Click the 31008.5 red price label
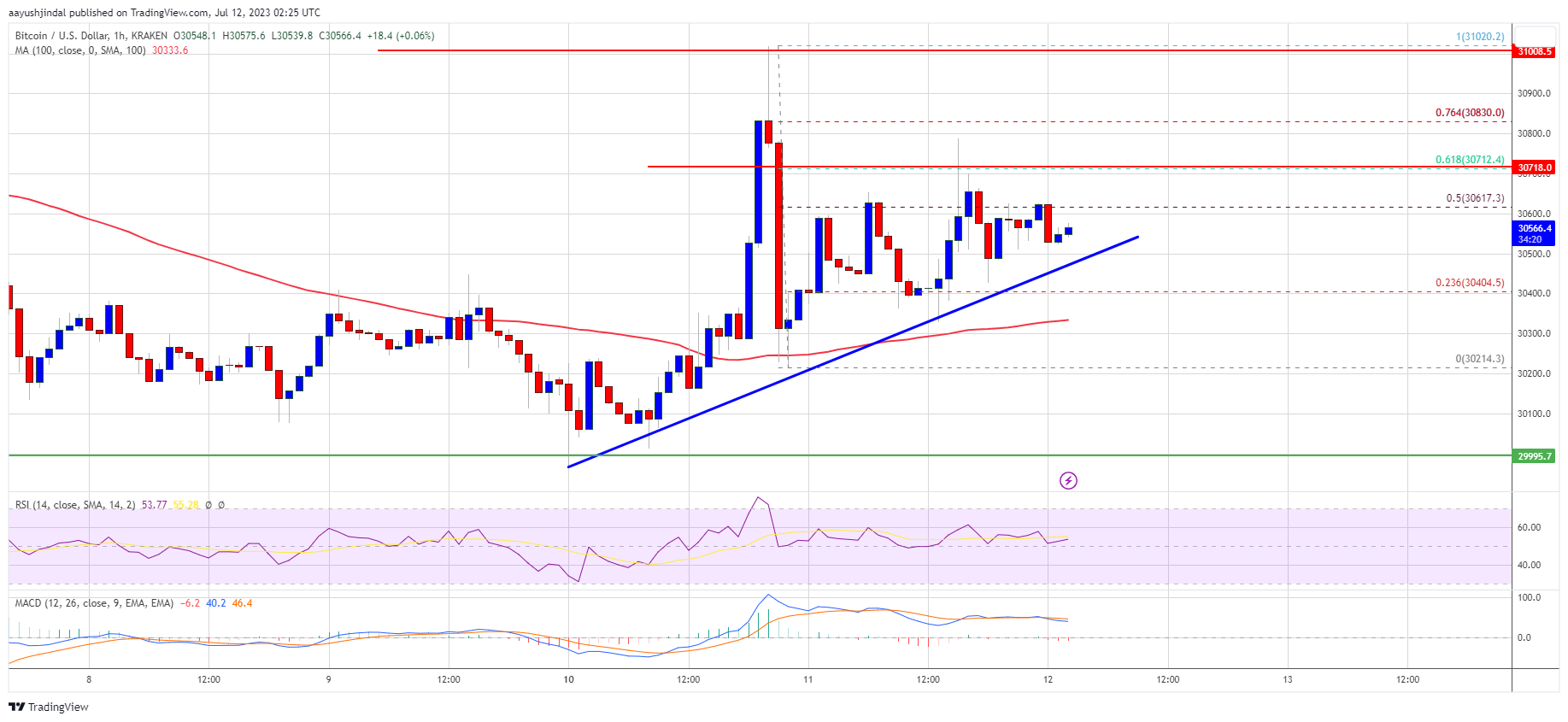The height and width of the screenshot is (722, 1568). point(1534,51)
